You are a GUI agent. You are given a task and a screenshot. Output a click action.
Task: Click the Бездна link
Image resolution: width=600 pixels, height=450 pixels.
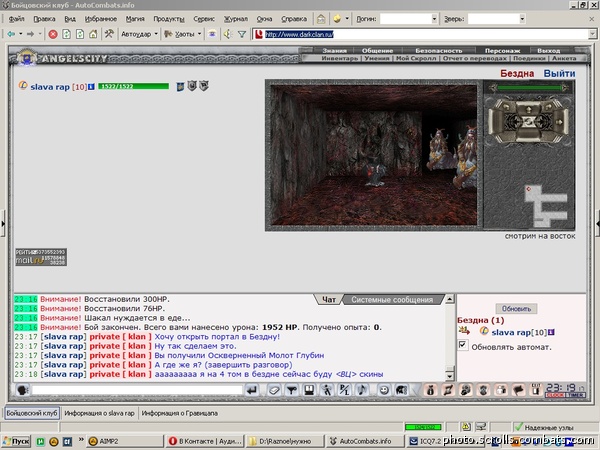tap(517, 73)
